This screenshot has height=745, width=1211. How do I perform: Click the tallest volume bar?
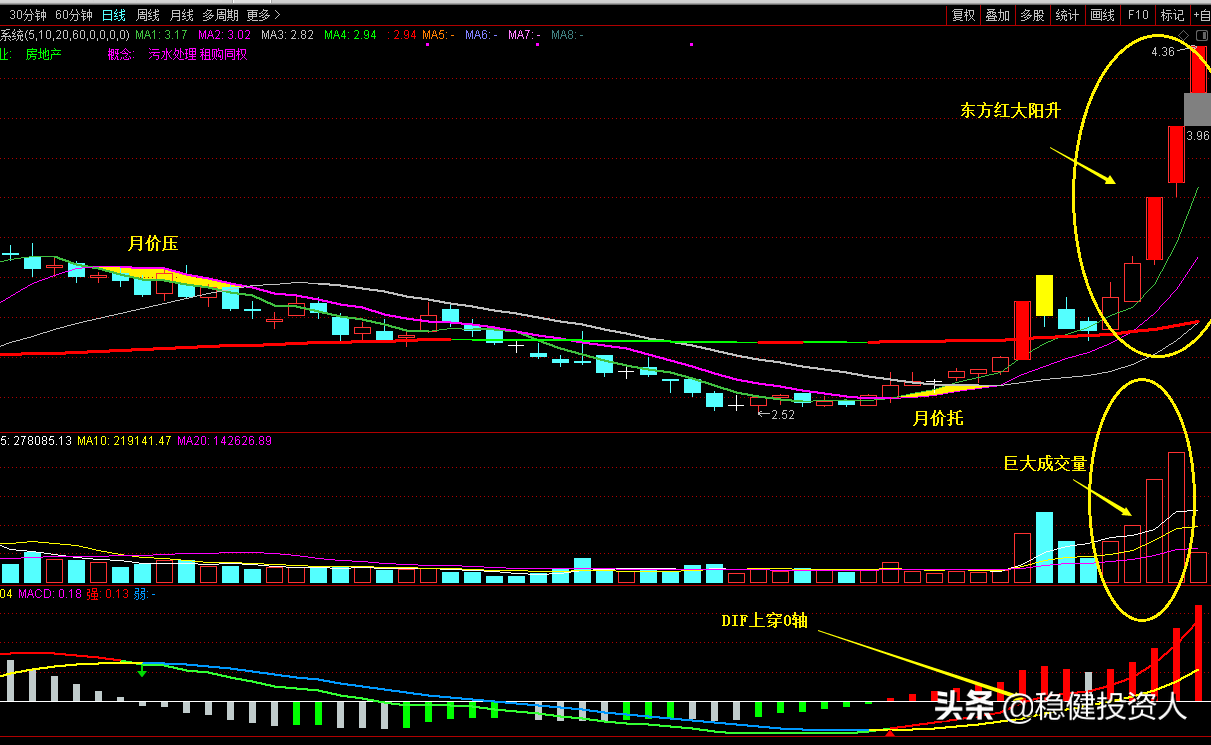point(1177,518)
